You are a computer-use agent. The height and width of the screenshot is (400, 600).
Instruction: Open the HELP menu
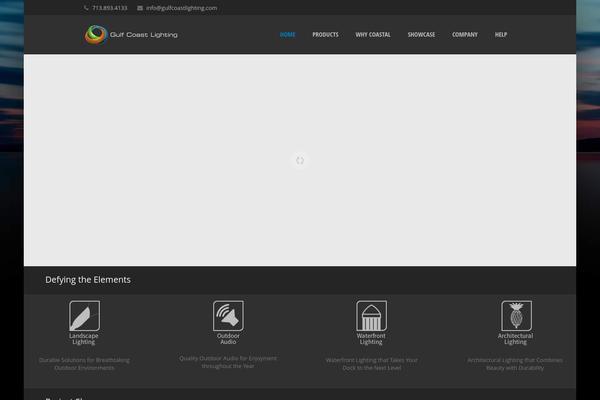pos(501,34)
